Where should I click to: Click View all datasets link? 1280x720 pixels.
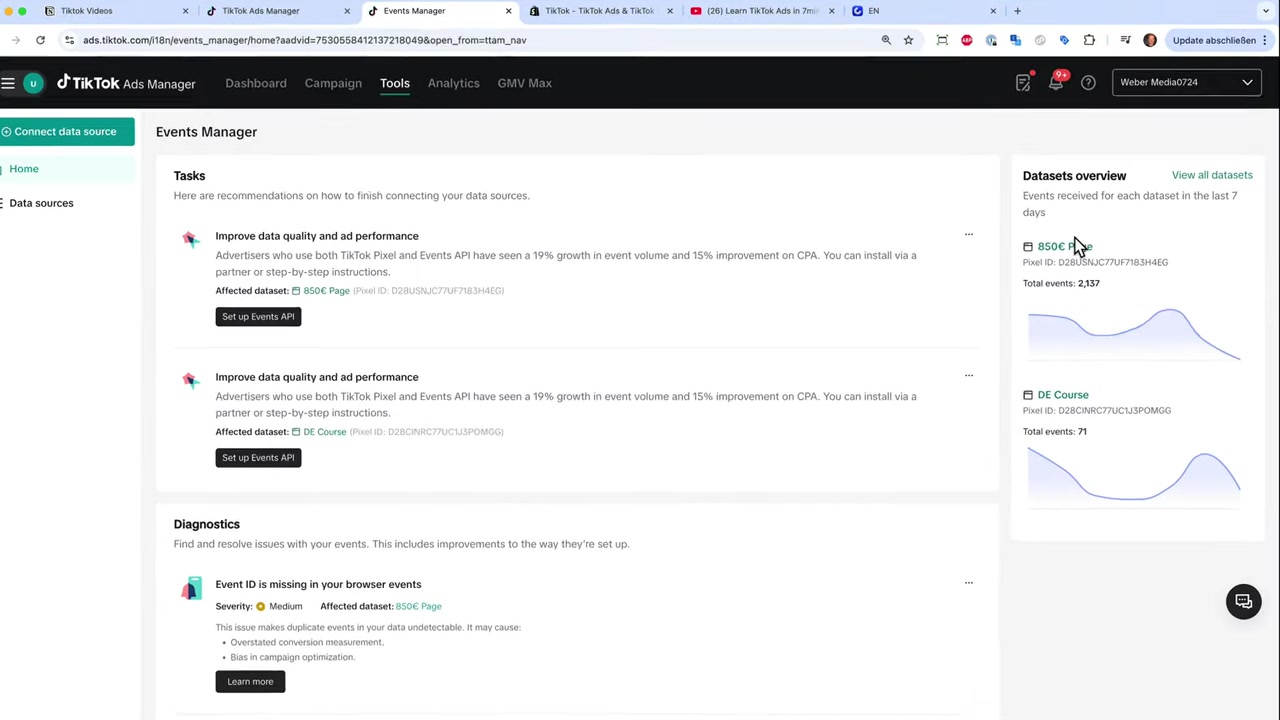click(x=1212, y=175)
